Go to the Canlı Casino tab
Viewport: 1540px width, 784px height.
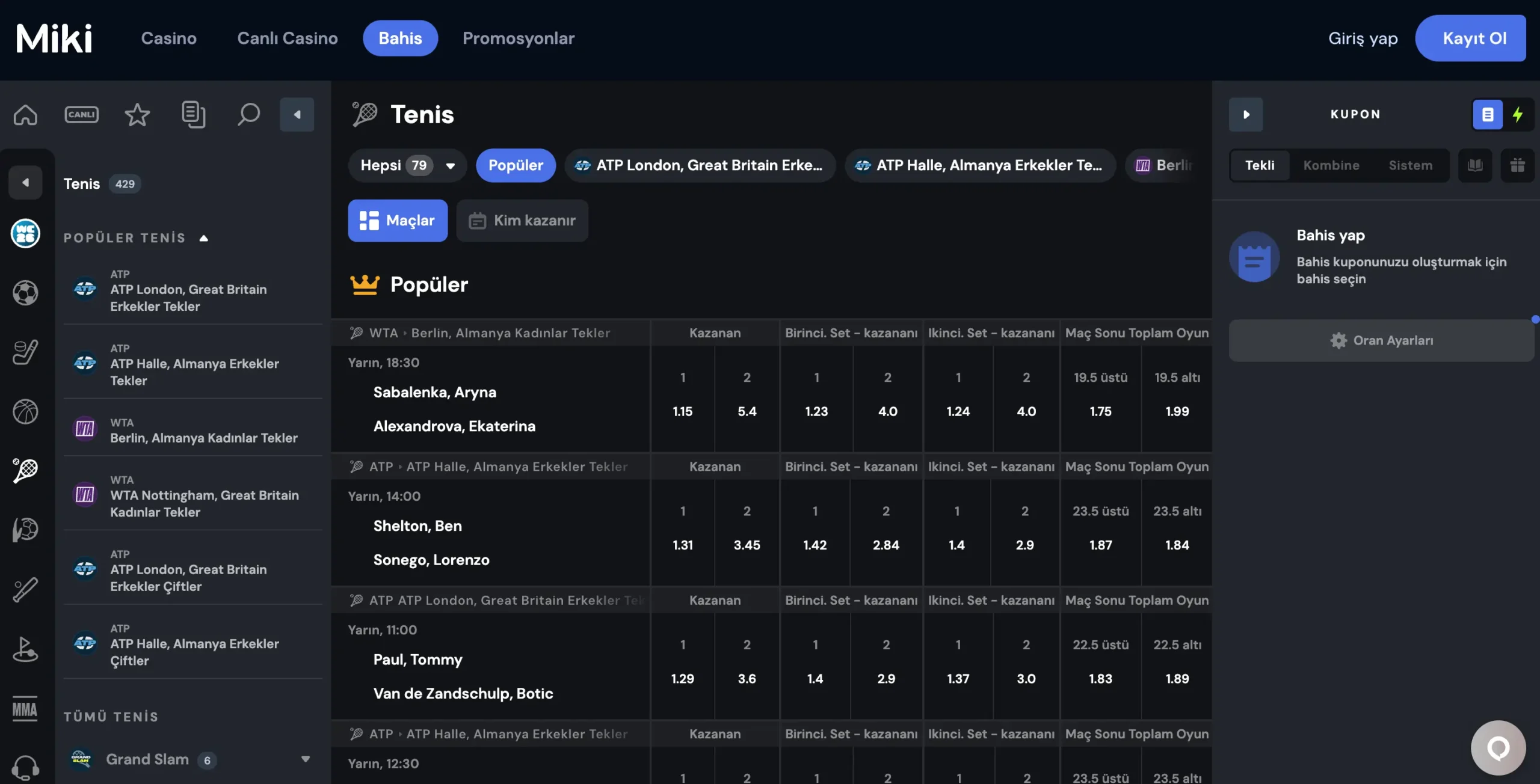tap(288, 38)
